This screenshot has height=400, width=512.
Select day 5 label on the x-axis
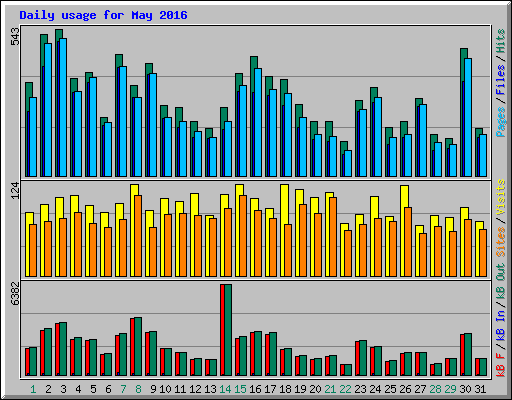click(x=93, y=389)
